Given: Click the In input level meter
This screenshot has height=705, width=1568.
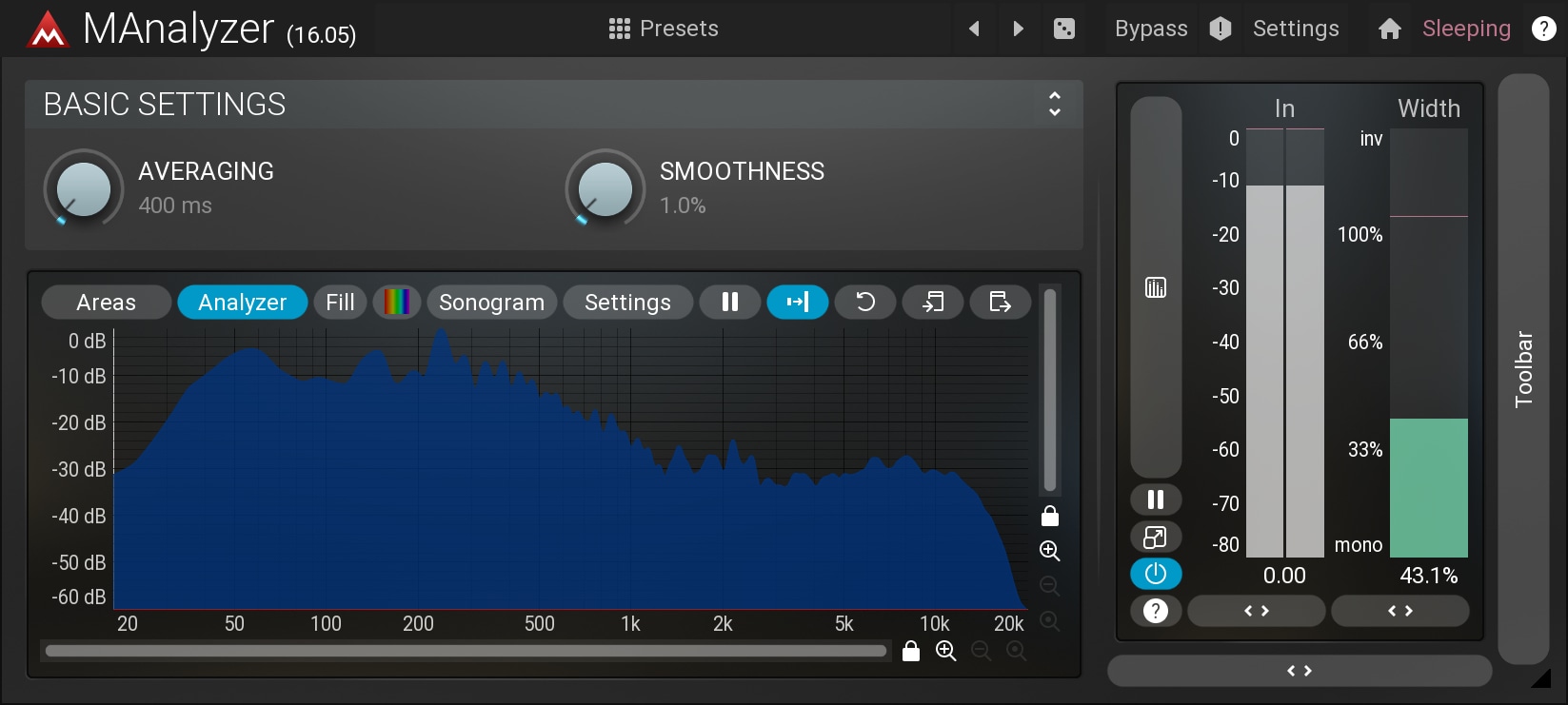Looking at the screenshot, I should pos(1285,343).
